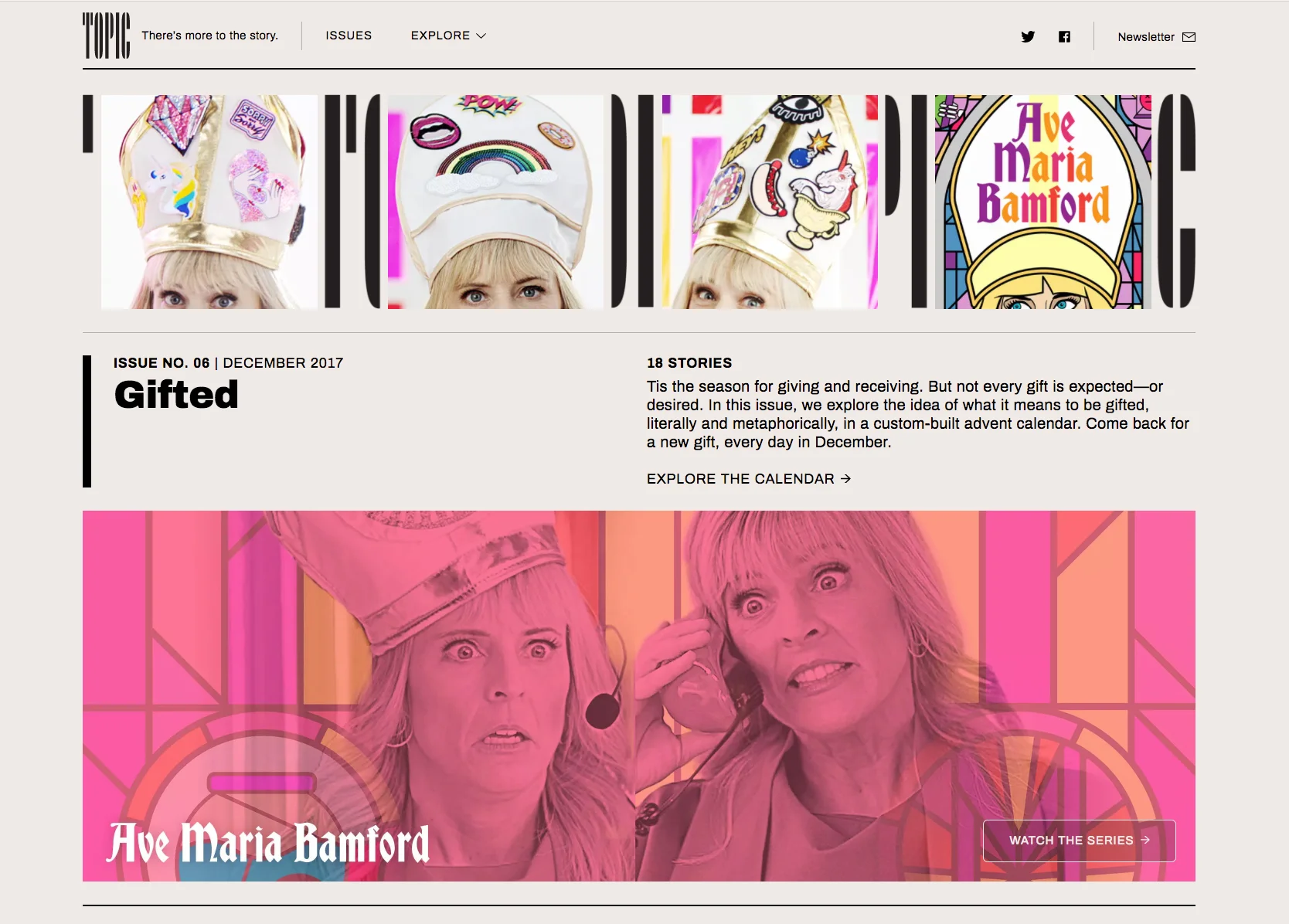Viewport: 1289px width, 924px height.
Task: Select the unicorn pope hat thumbnail
Action: pos(209,202)
